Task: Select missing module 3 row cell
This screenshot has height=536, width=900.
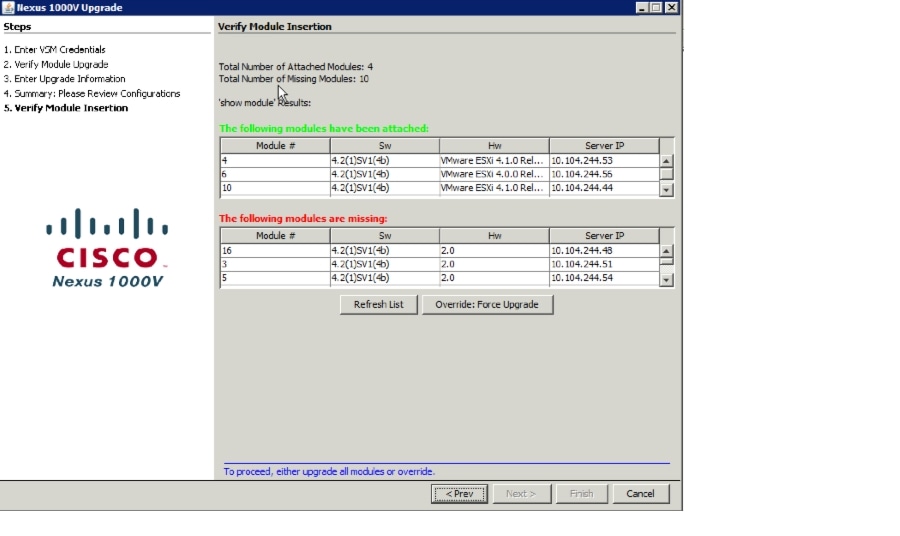Action: click(x=275, y=264)
